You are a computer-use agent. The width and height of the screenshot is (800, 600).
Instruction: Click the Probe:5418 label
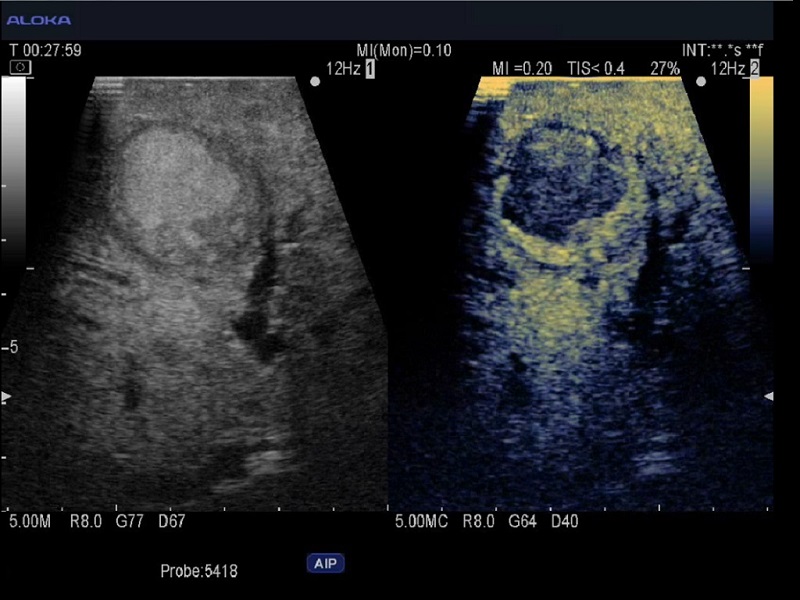click(x=198, y=571)
